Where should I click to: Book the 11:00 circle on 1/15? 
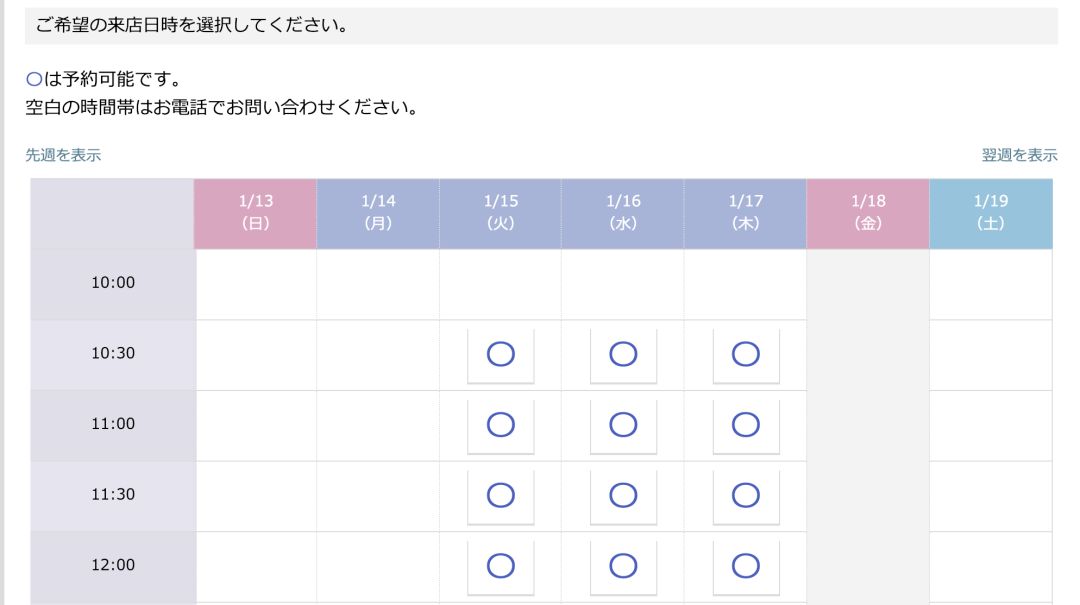(500, 425)
